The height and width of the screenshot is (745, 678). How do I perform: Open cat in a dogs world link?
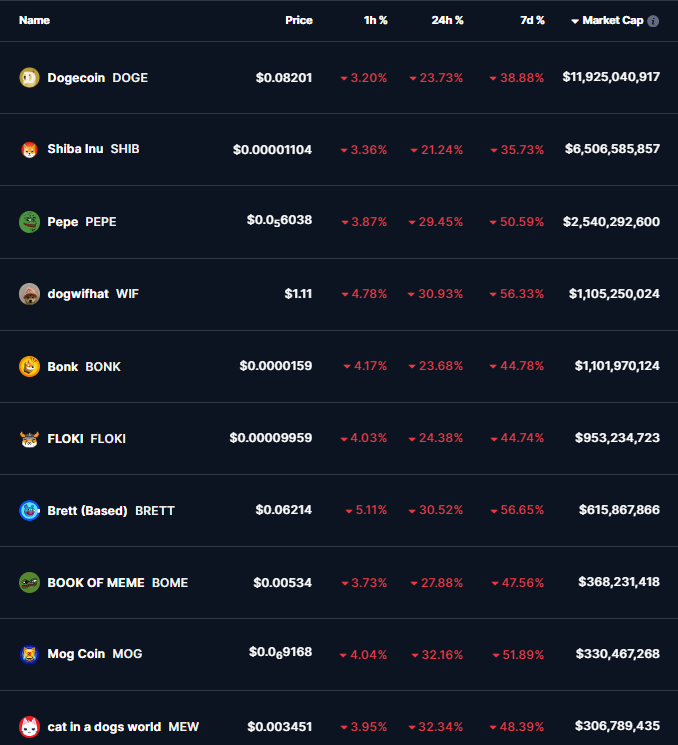coord(123,726)
